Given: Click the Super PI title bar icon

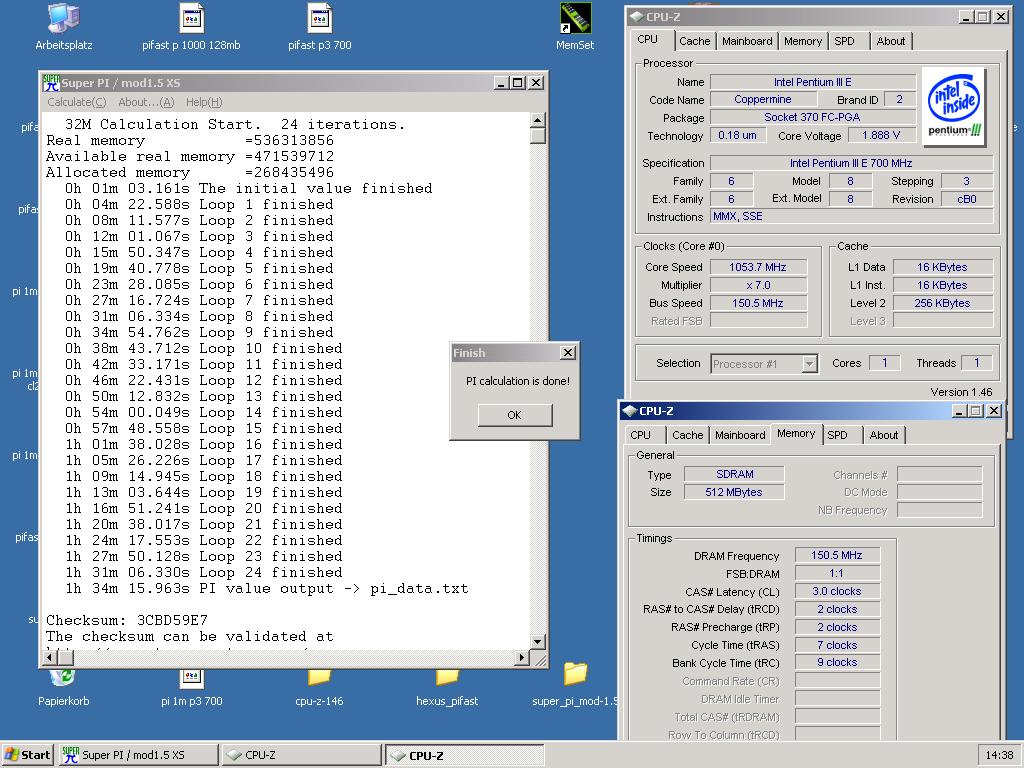Looking at the screenshot, I should tap(51, 83).
